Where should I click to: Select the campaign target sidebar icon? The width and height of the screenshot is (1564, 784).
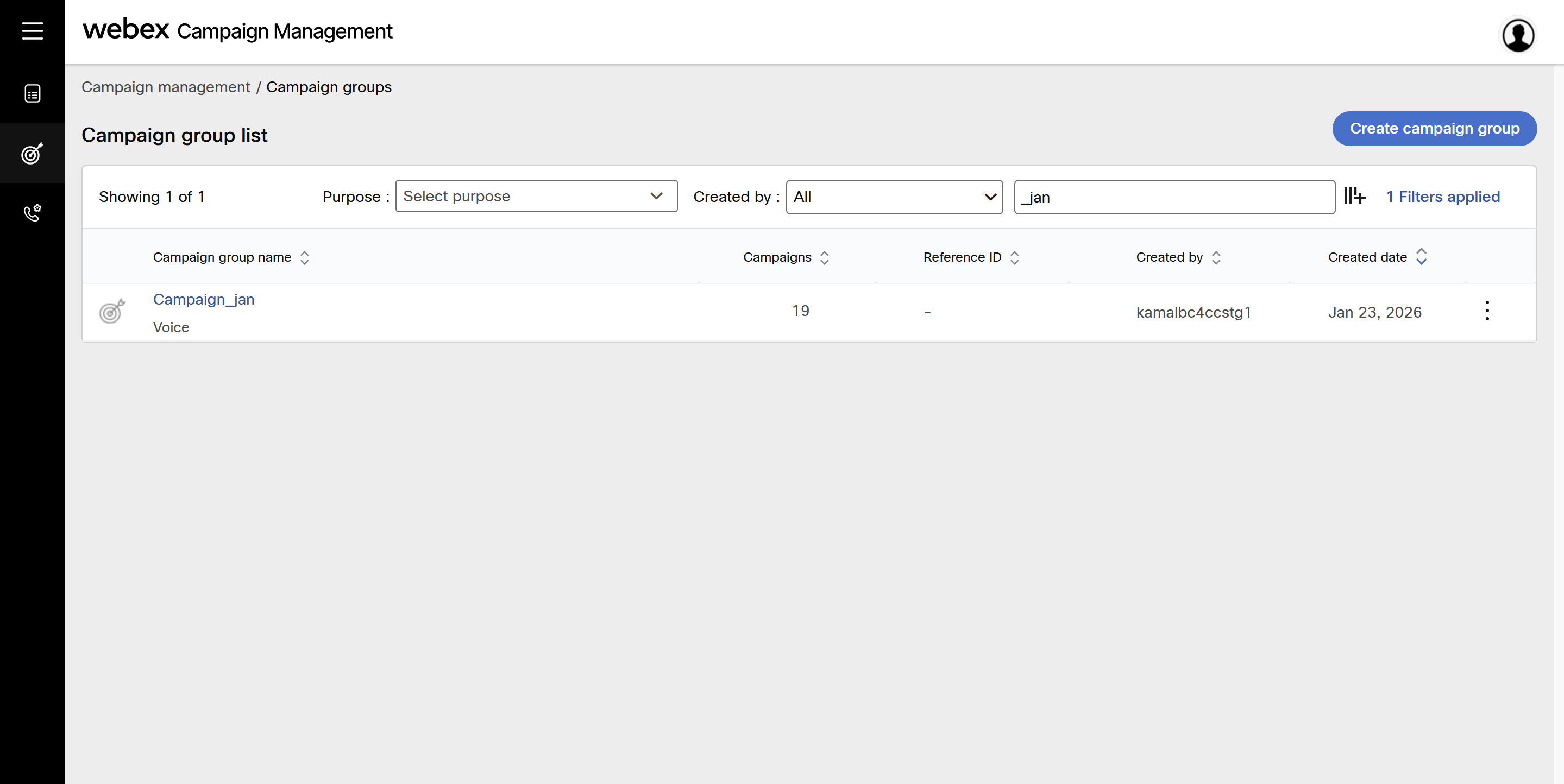pyautogui.click(x=32, y=154)
